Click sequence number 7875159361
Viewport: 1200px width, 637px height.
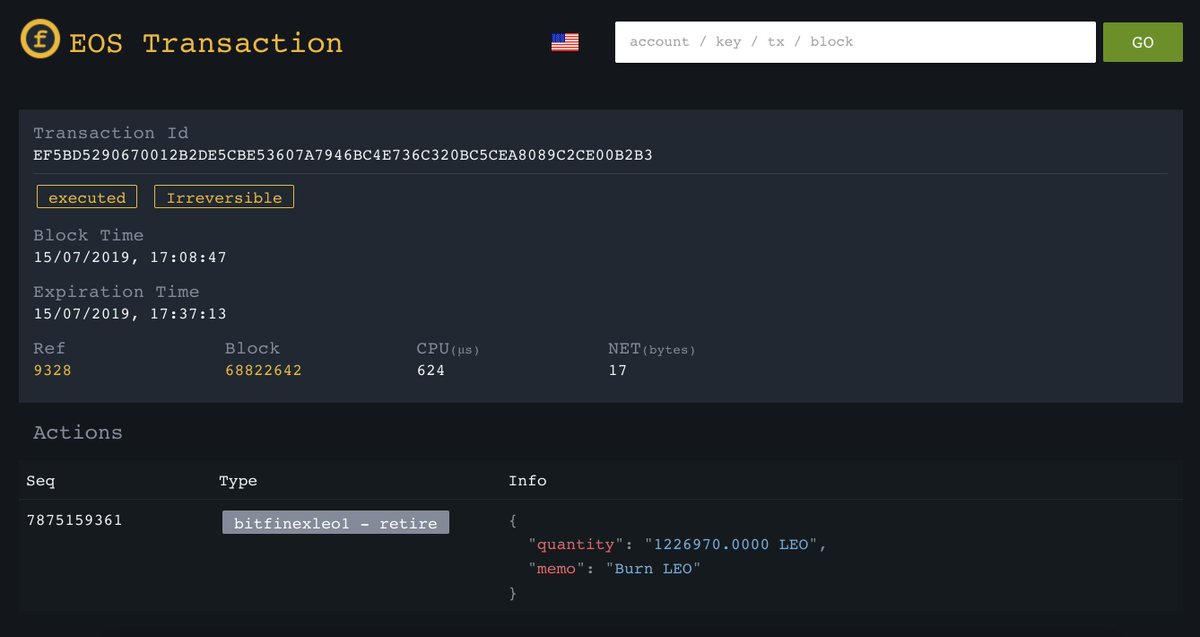pyautogui.click(x=74, y=520)
